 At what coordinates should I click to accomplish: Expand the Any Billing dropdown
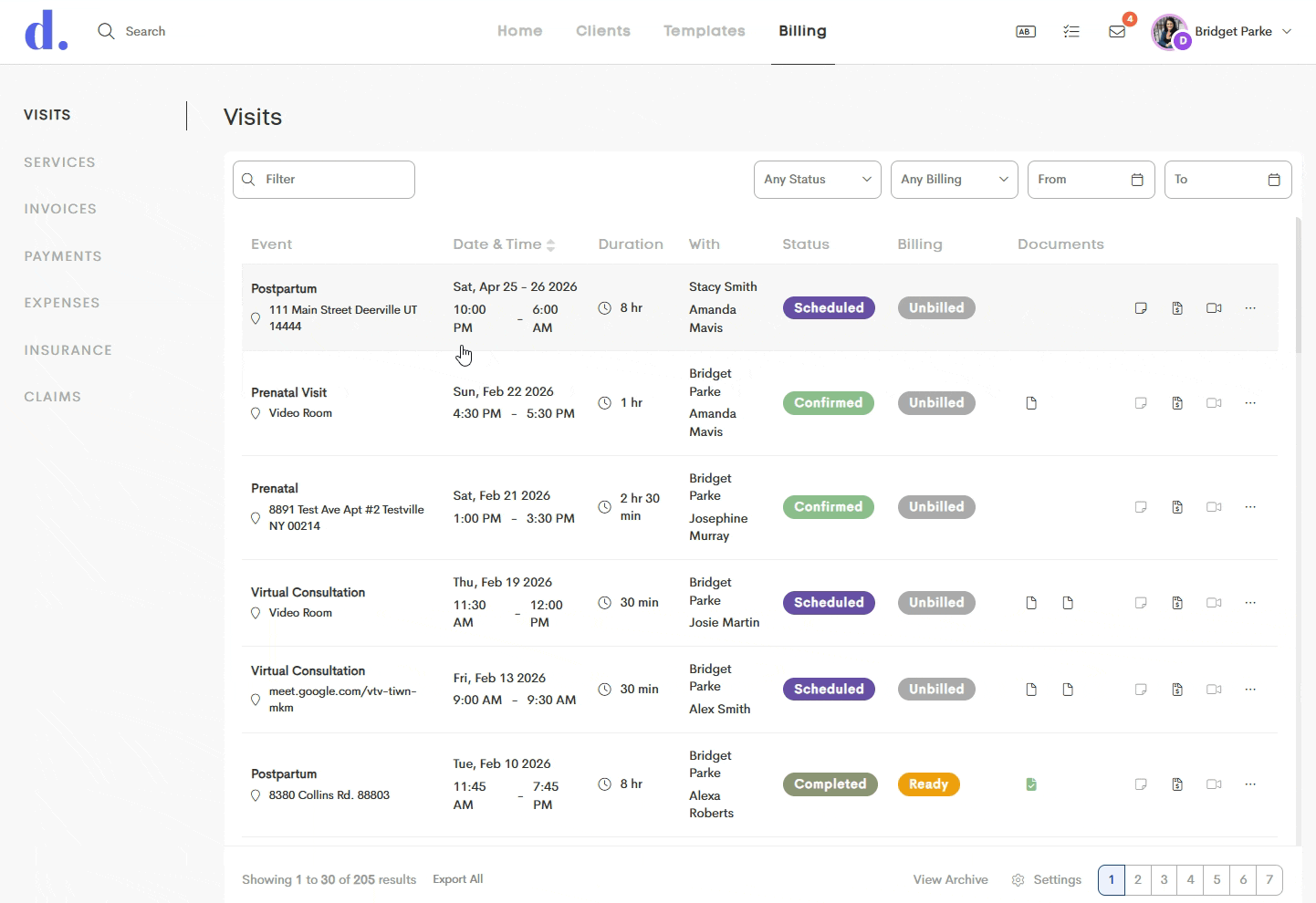point(955,180)
